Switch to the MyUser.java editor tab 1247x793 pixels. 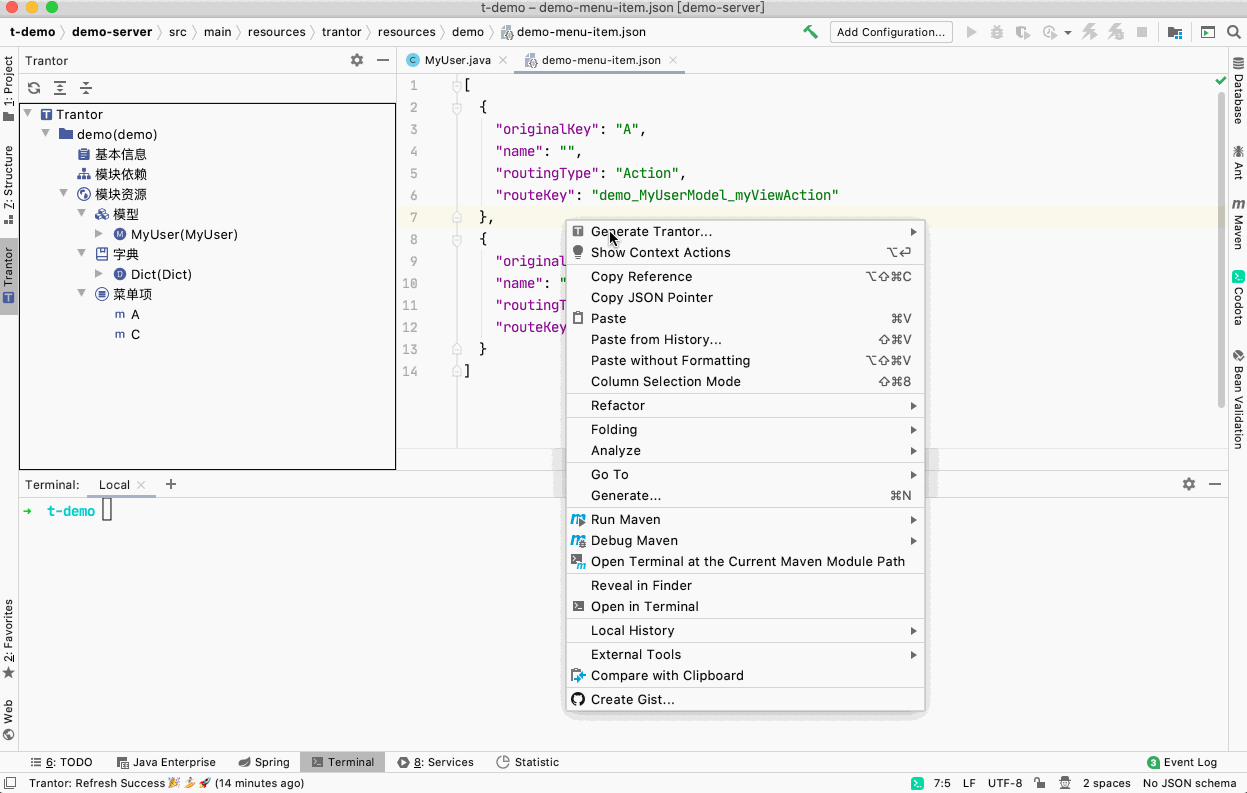(x=449, y=60)
